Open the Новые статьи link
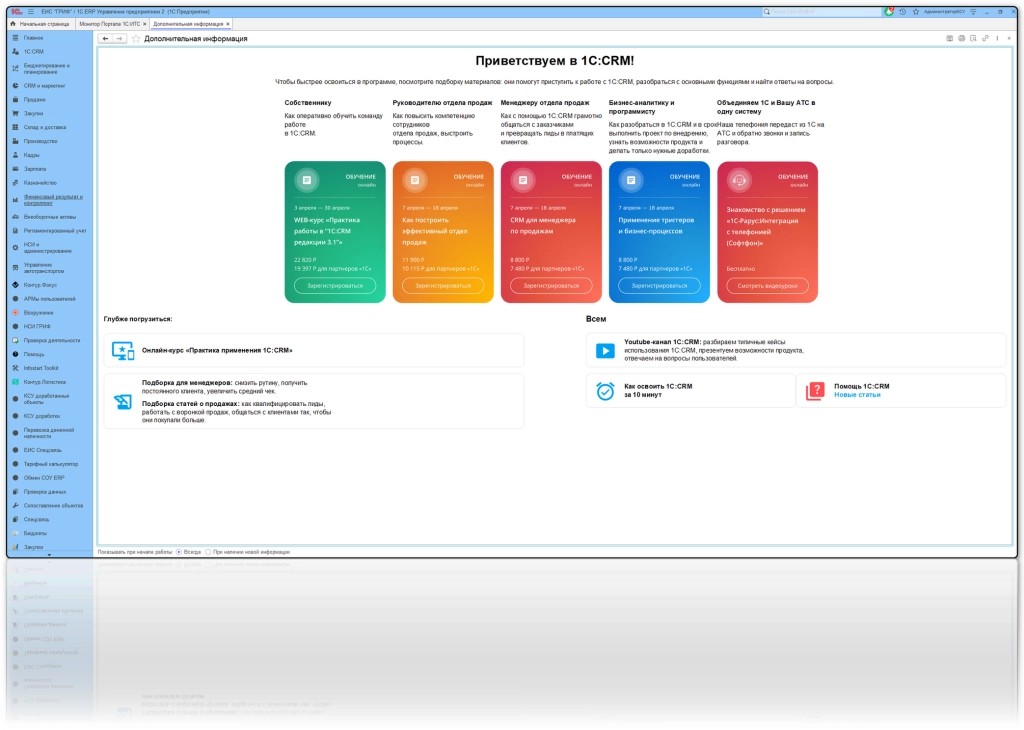Viewport: 1024px width, 730px height. pyautogui.click(x=857, y=395)
